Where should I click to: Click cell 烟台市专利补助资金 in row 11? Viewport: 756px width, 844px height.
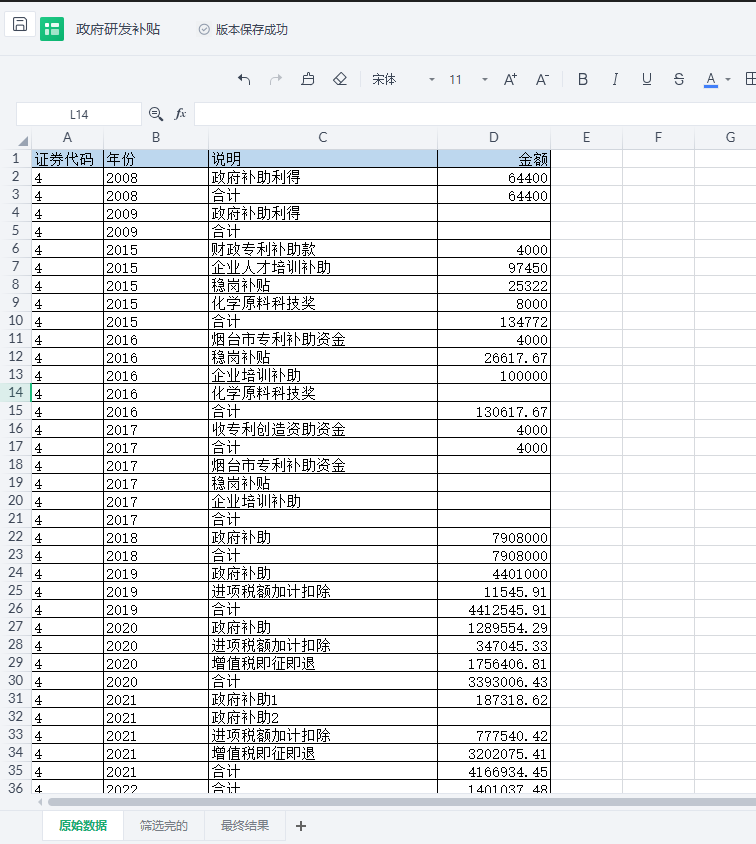click(x=323, y=339)
